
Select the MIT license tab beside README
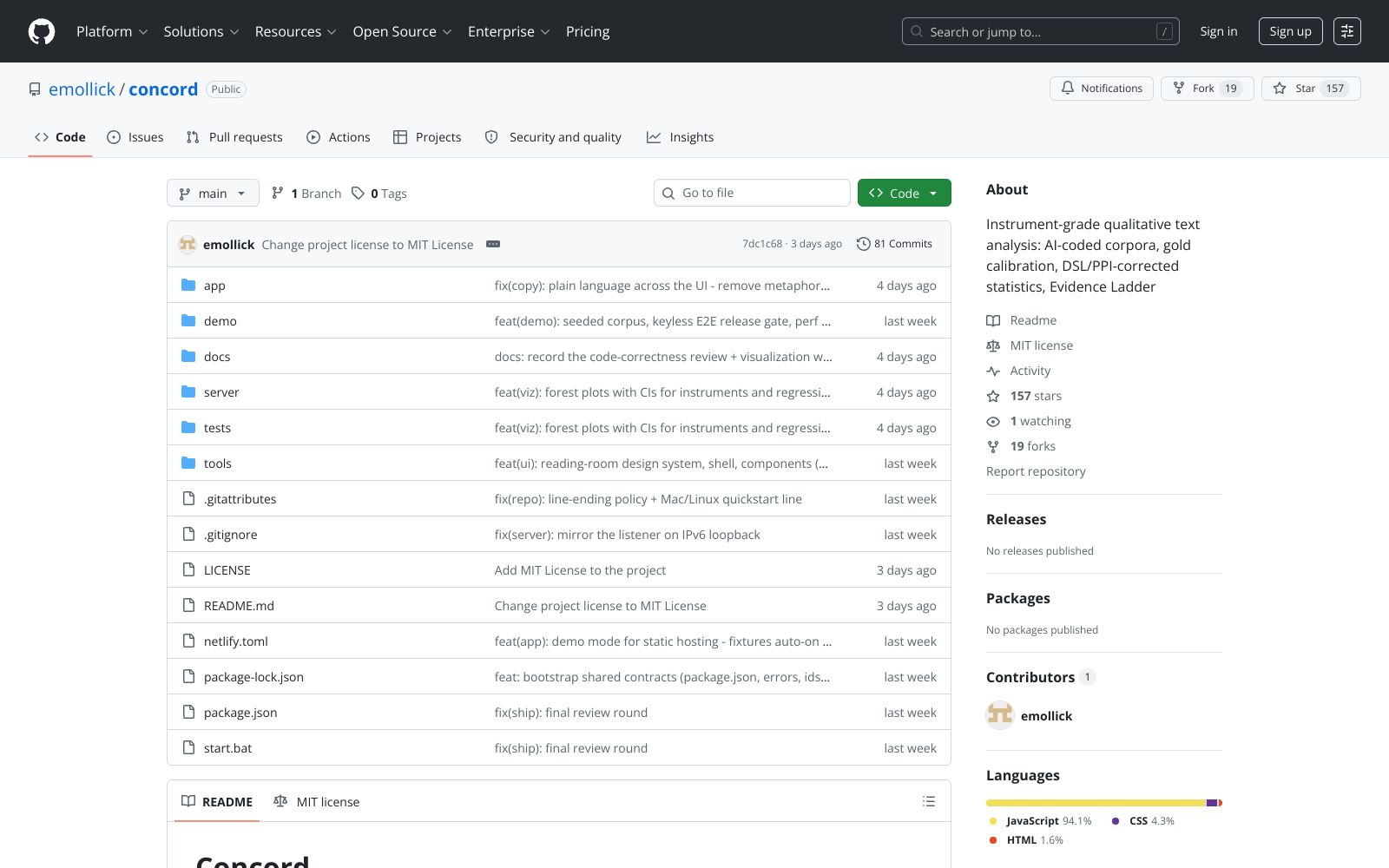coord(316,801)
